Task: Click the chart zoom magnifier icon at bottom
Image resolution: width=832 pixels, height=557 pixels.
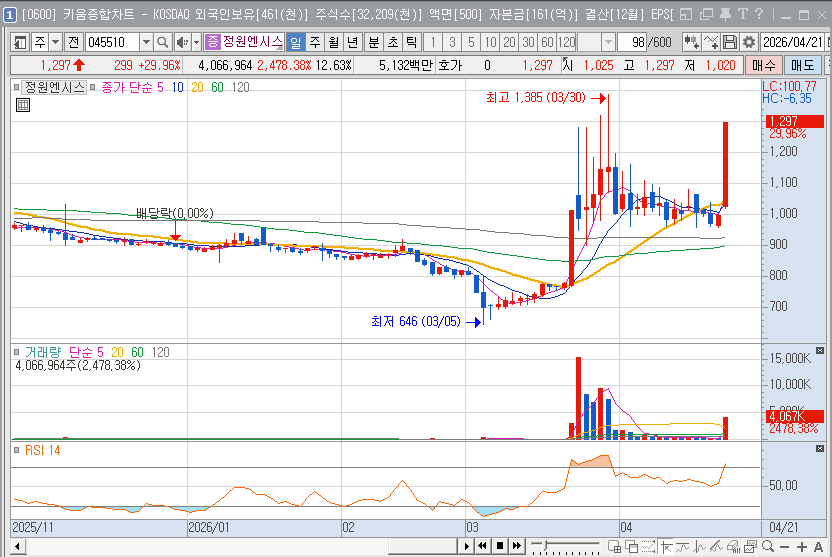Action: 767,546
